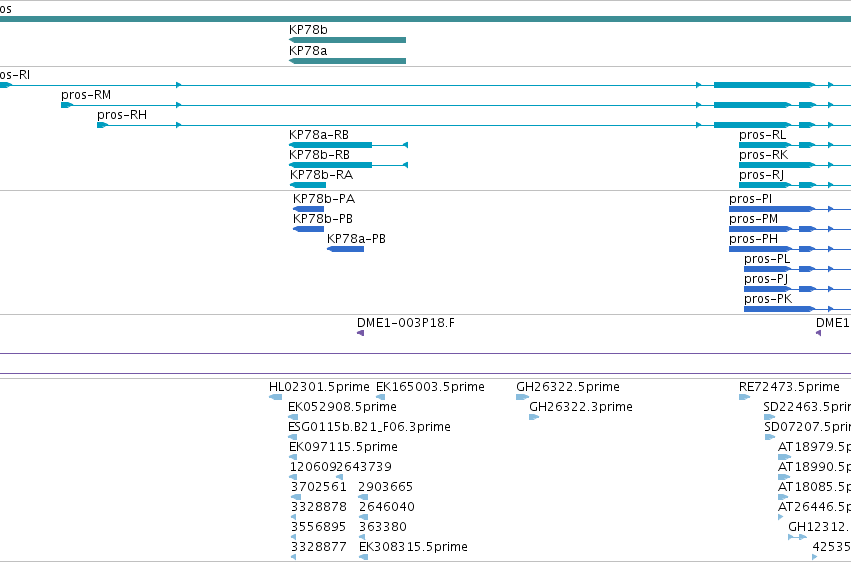Choose the AT18085 EST

pos(783,497)
